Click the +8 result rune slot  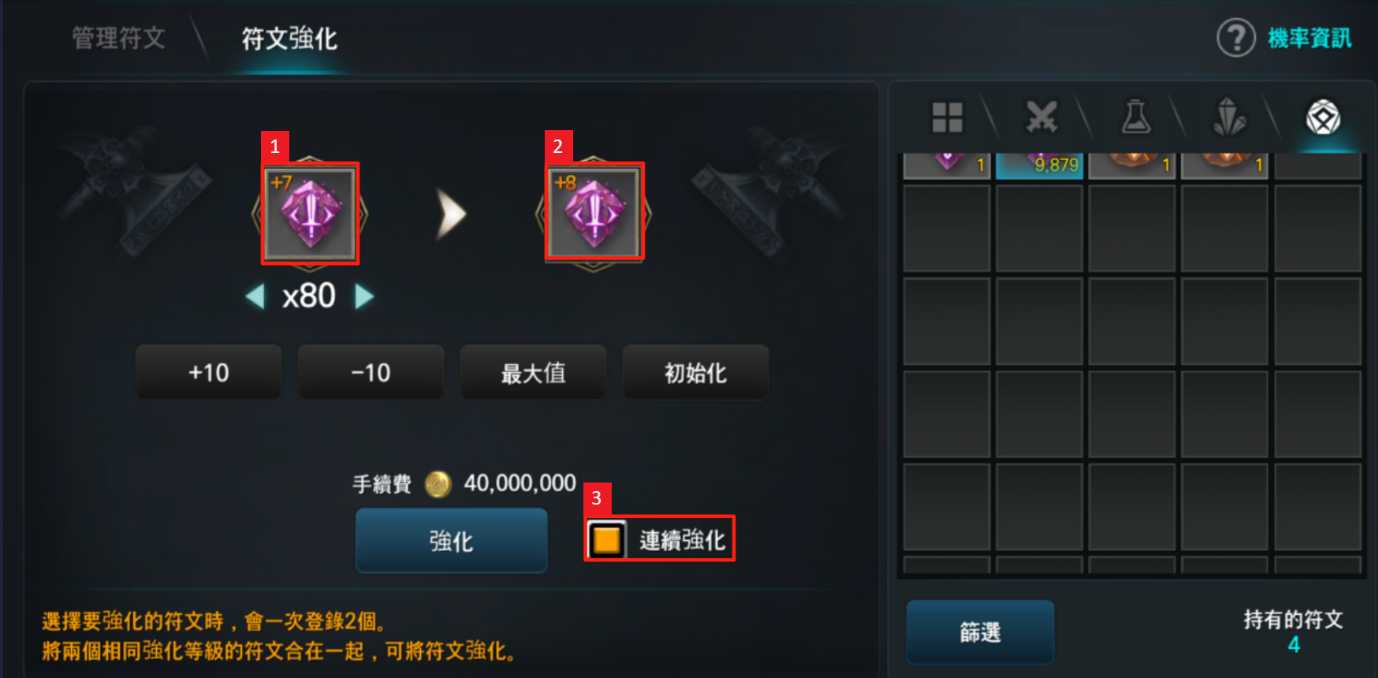[x=594, y=214]
